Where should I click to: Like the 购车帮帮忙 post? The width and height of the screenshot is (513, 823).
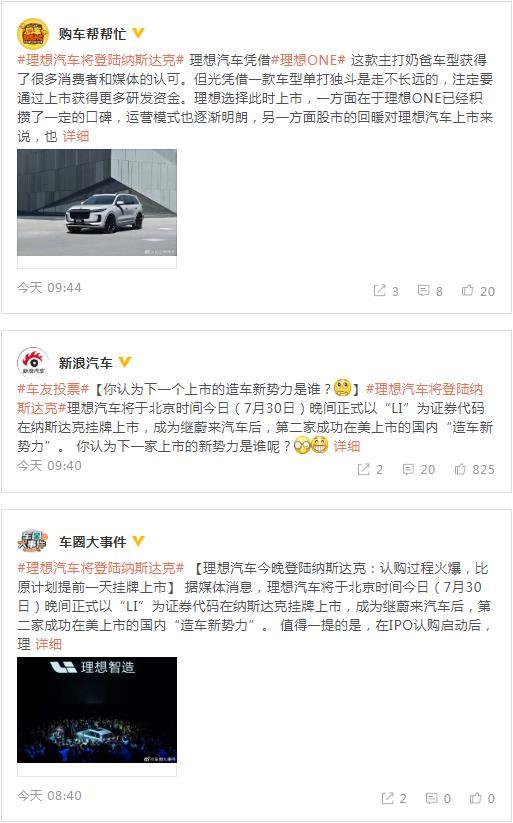point(478,291)
